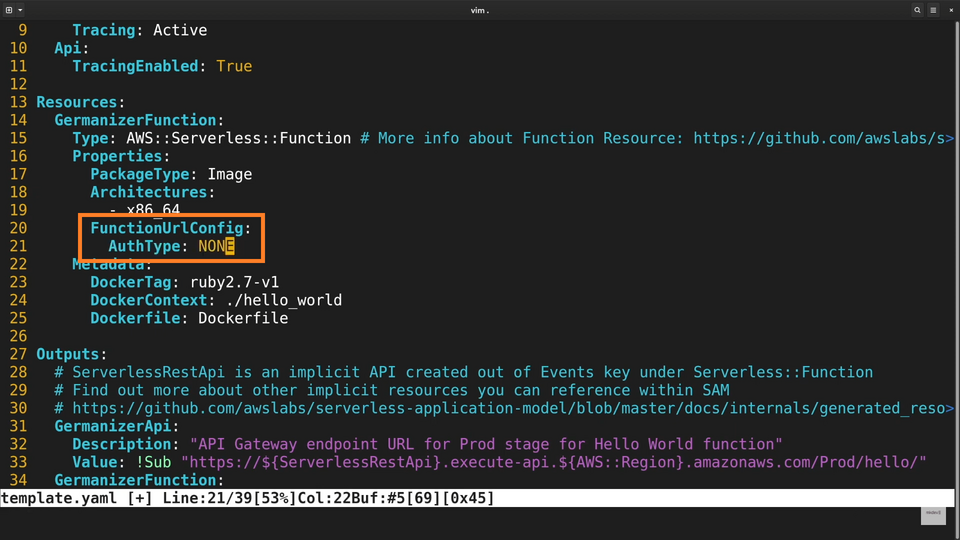Viewport: 960px width, 540px height.
Task: Click the new tab icon in the title bar
Action: pos(9,10)
